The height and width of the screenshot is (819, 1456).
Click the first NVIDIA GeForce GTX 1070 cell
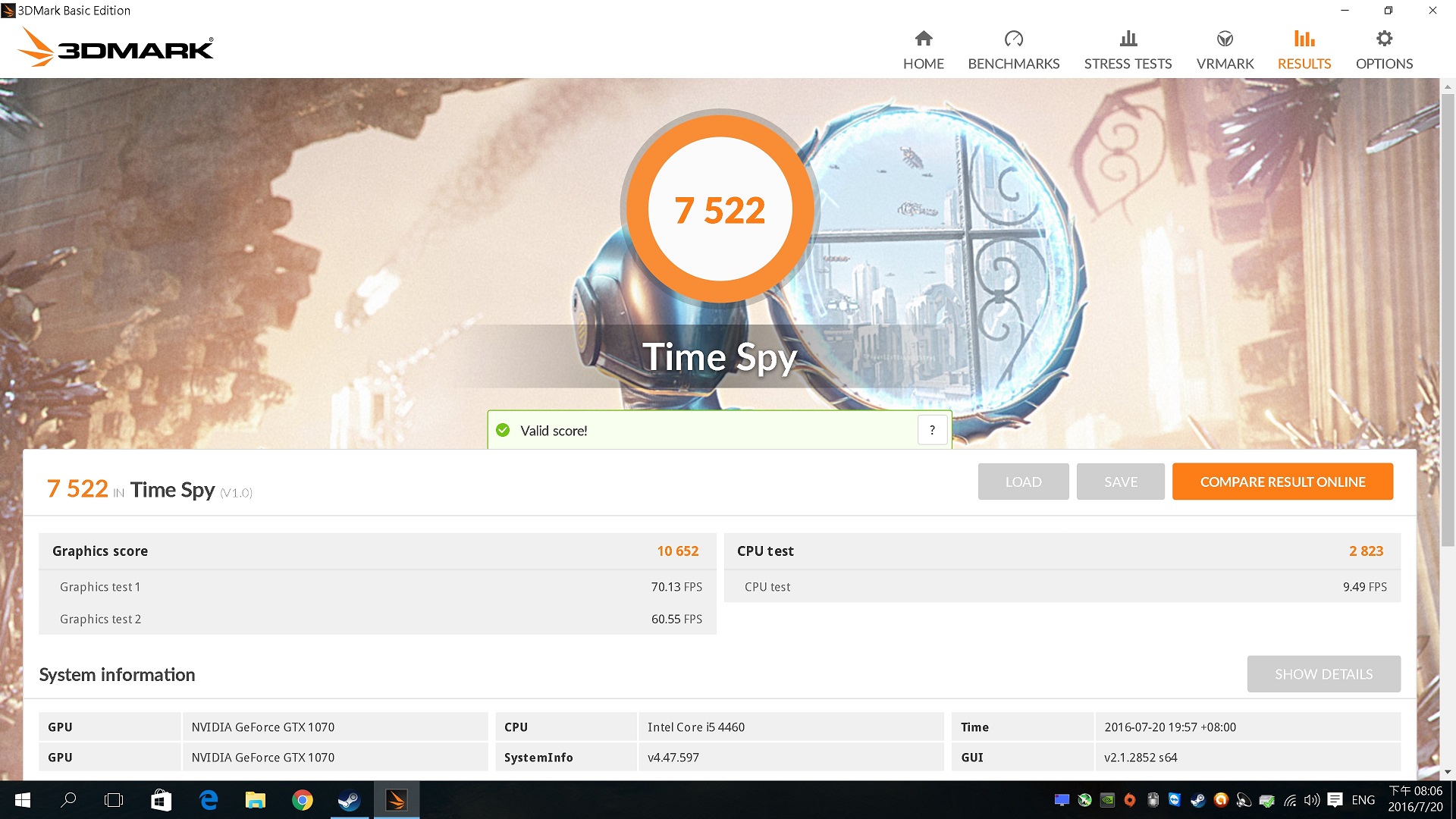tap(334, 727)
